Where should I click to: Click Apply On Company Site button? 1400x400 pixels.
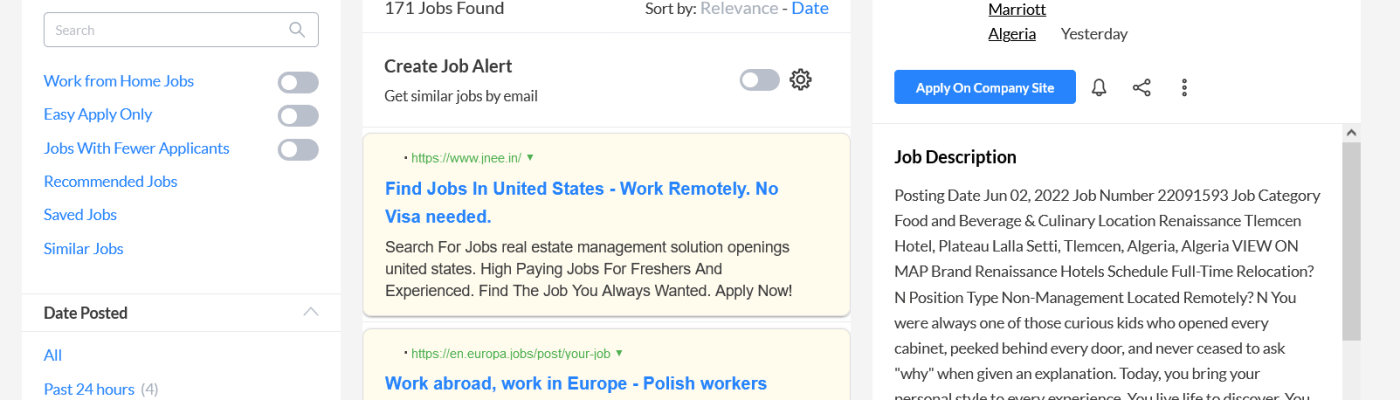coord(984,88)
